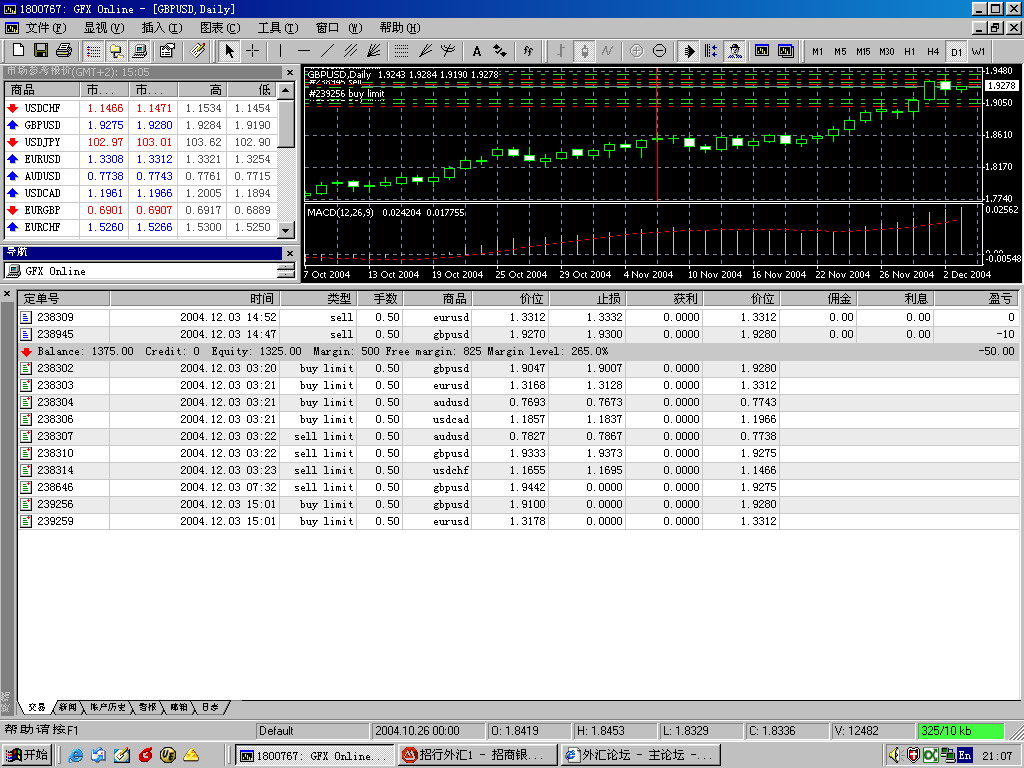
Task: Switch to bar chart mode
Action: tap(560, 50)
